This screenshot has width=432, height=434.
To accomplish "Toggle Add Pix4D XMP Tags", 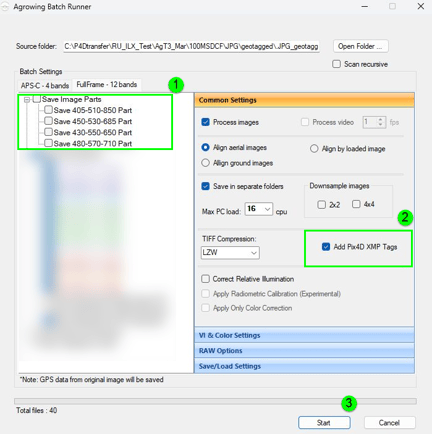I will pos(326,247).
